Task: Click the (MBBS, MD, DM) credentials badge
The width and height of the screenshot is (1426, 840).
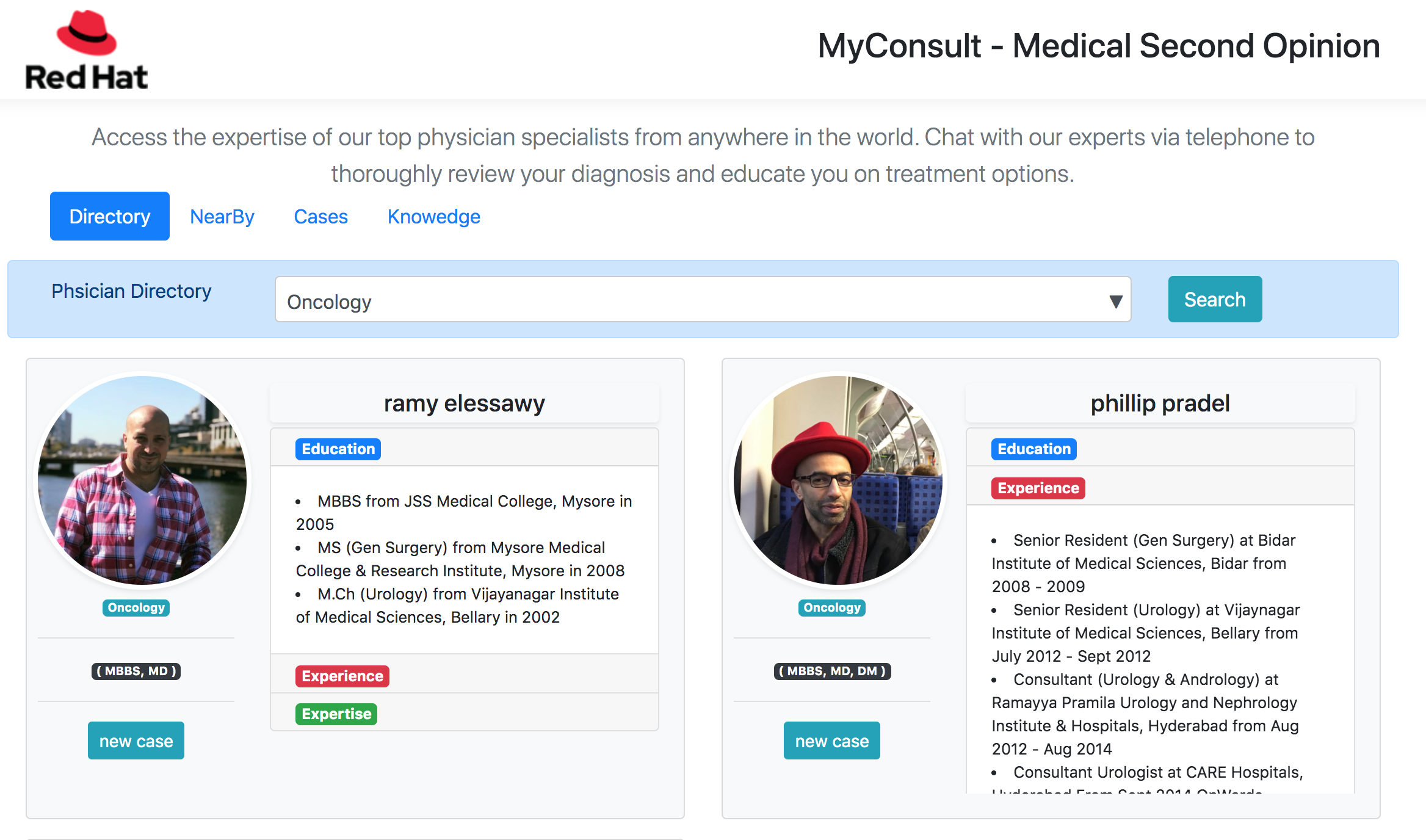Action: click(x=832, y=672)
